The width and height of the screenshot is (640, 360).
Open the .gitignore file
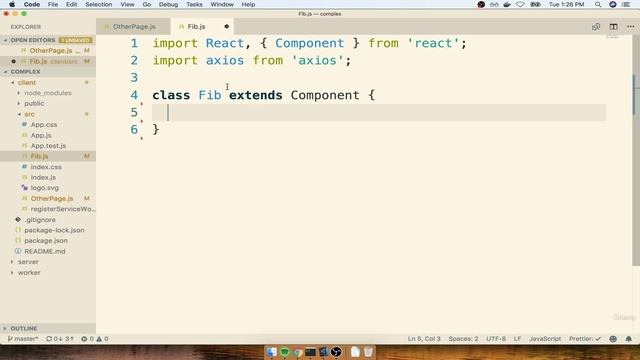40,220
